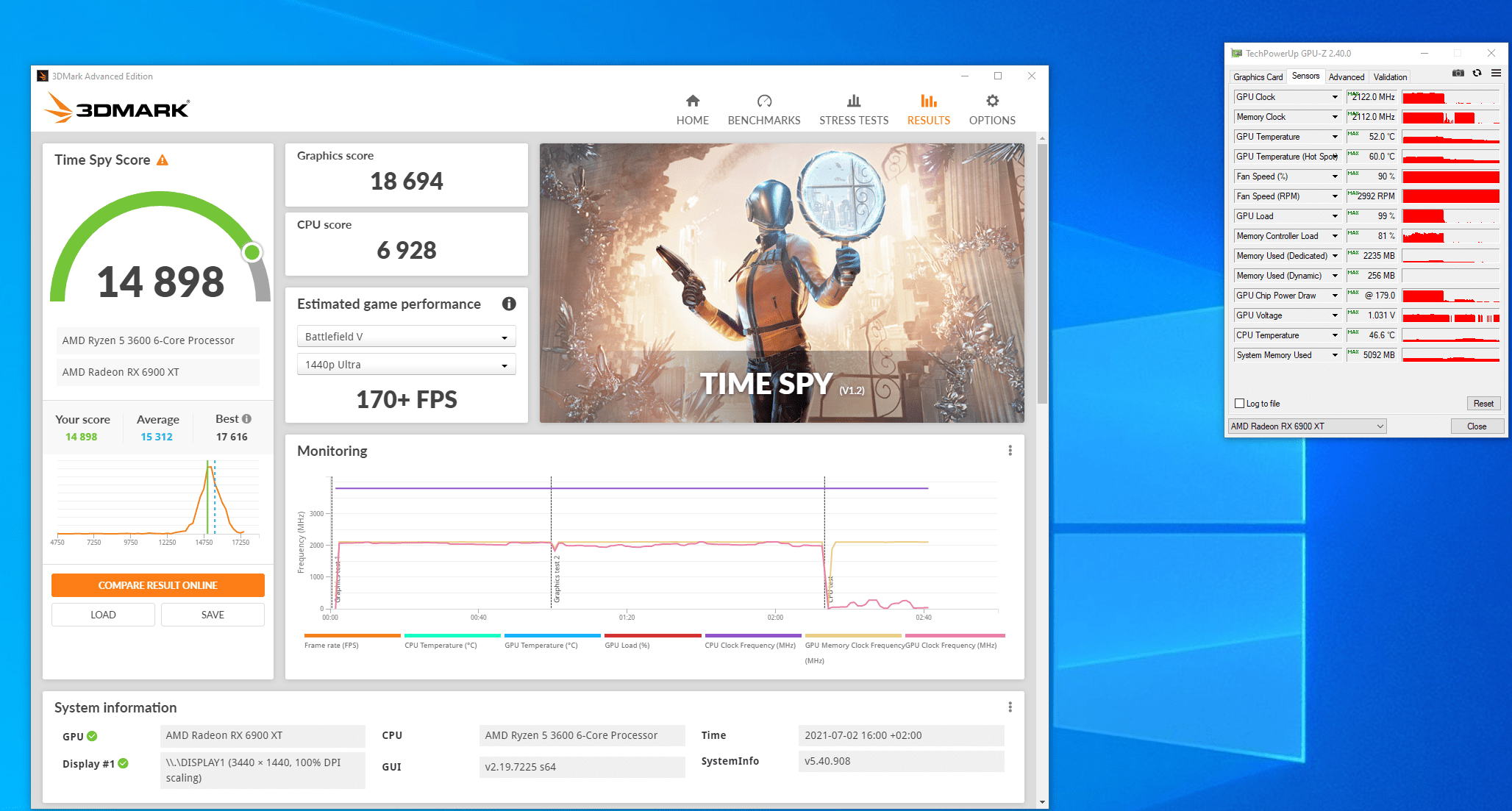Screen dimensions: 1512x811
Task: Click the Time Spy Score warning icon
Action: click(x=163, y=160)
